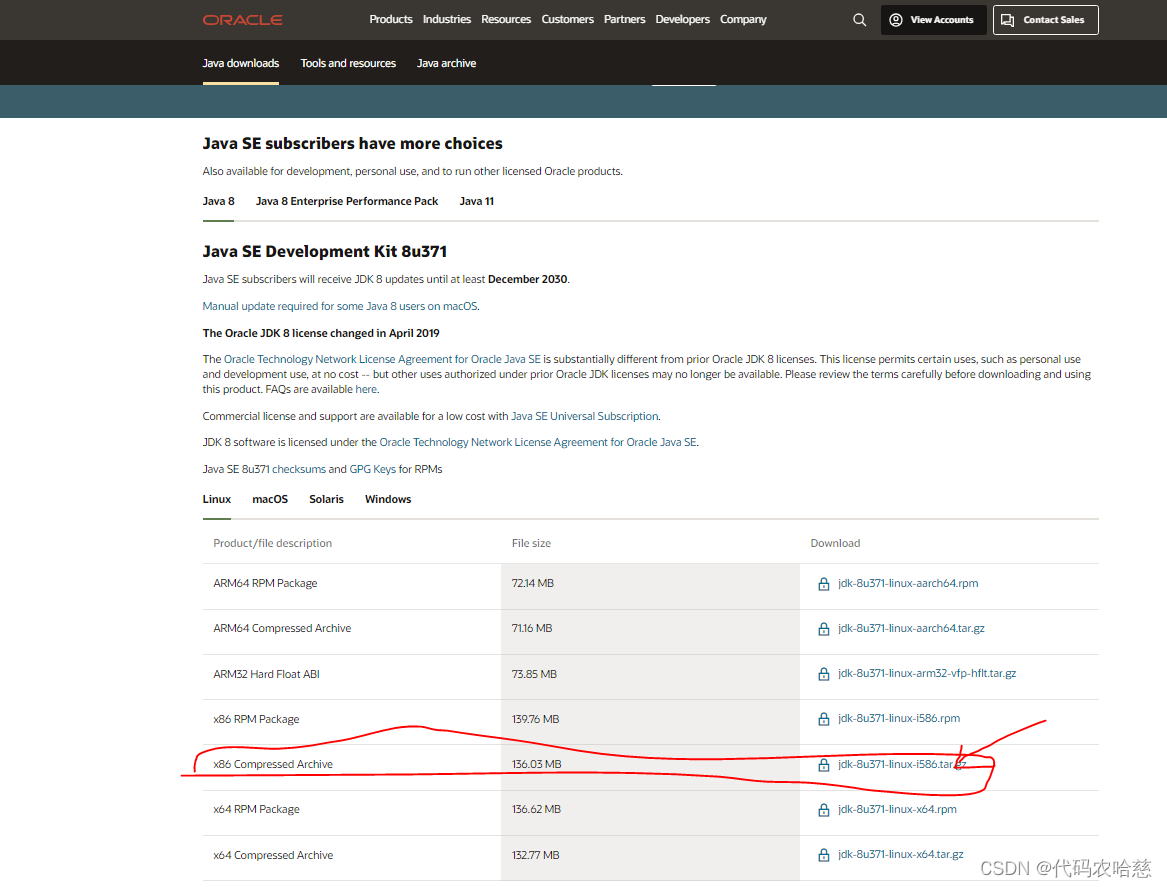Click the View Accounts button
Screen dimensions: 1167x887
pos(933,19)
